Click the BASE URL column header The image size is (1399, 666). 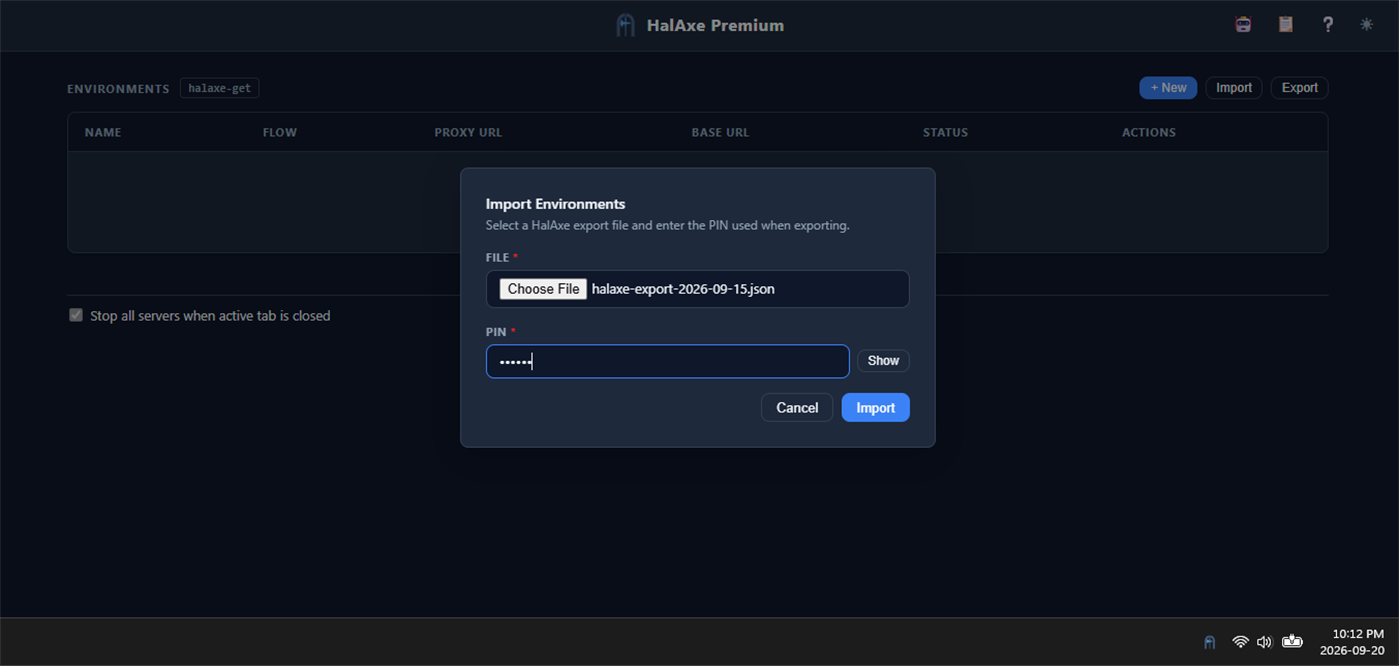coord(720,132)
